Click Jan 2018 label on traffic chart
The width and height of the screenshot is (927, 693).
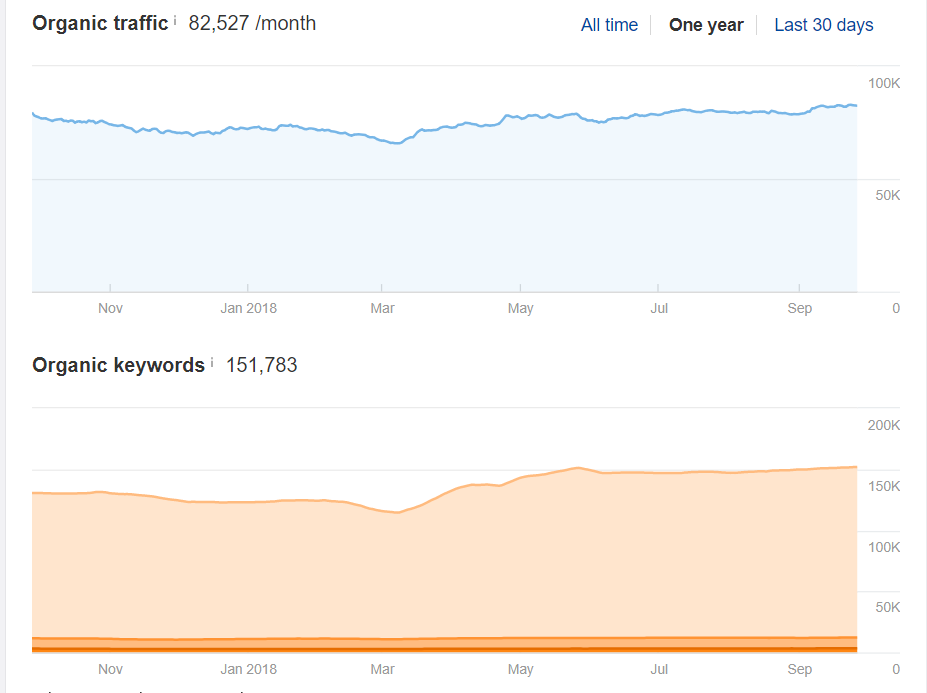click(248, 308)
